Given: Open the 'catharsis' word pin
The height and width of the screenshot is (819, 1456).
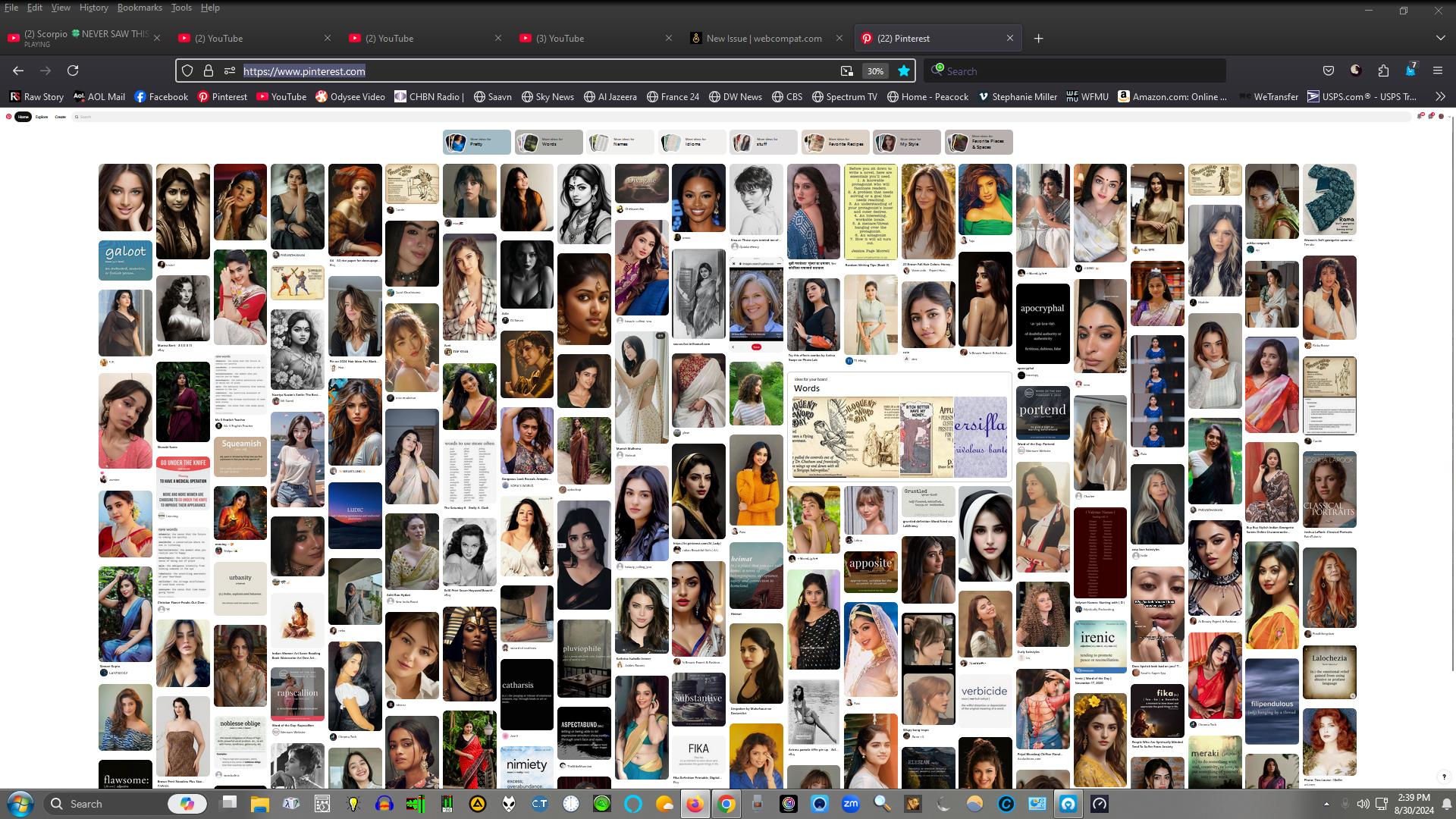Looking at the screenshot, I should click(527, 695).
